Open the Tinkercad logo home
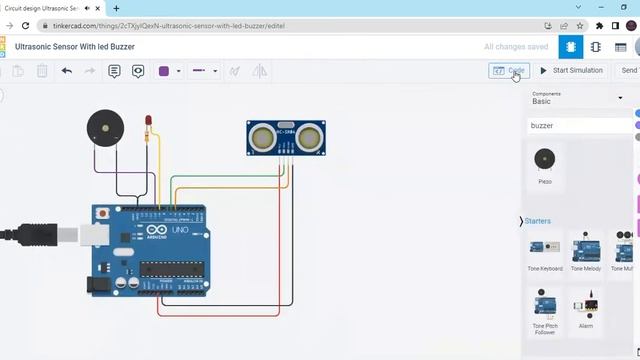The width and height of the screenshot is (640, 360). [2, 47]
